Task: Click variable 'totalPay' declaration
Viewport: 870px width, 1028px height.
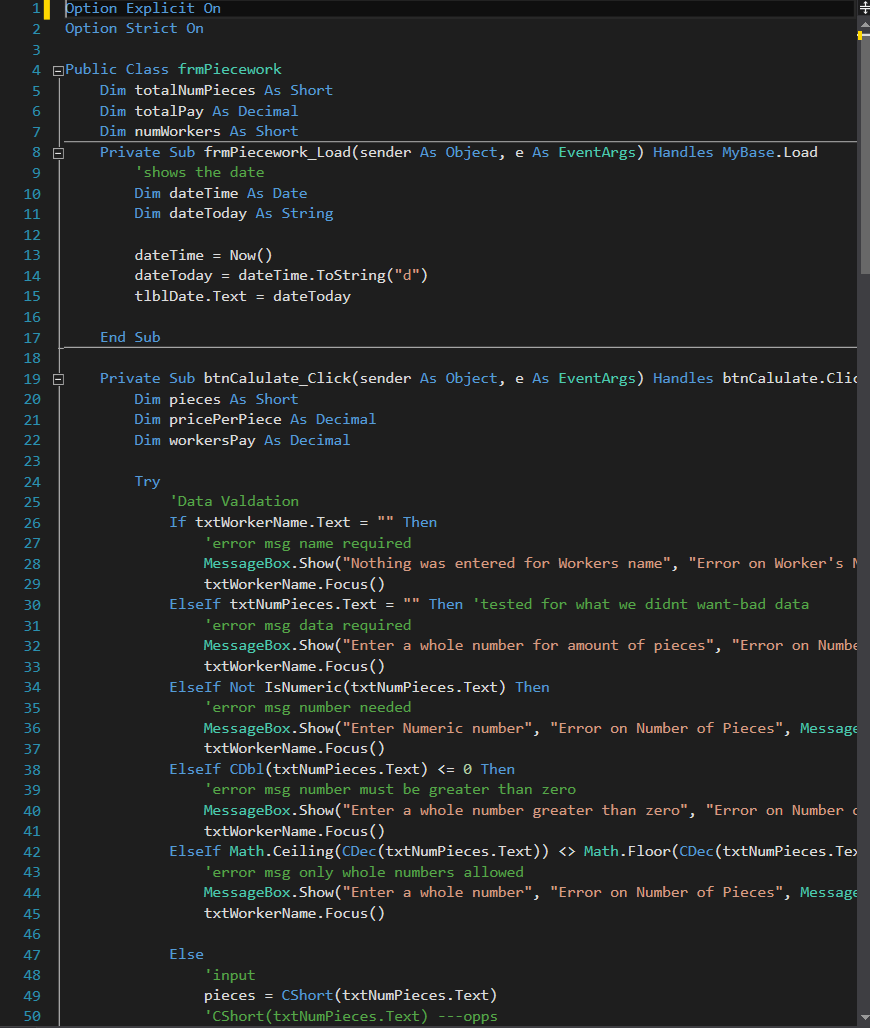Action: (169, 111)
